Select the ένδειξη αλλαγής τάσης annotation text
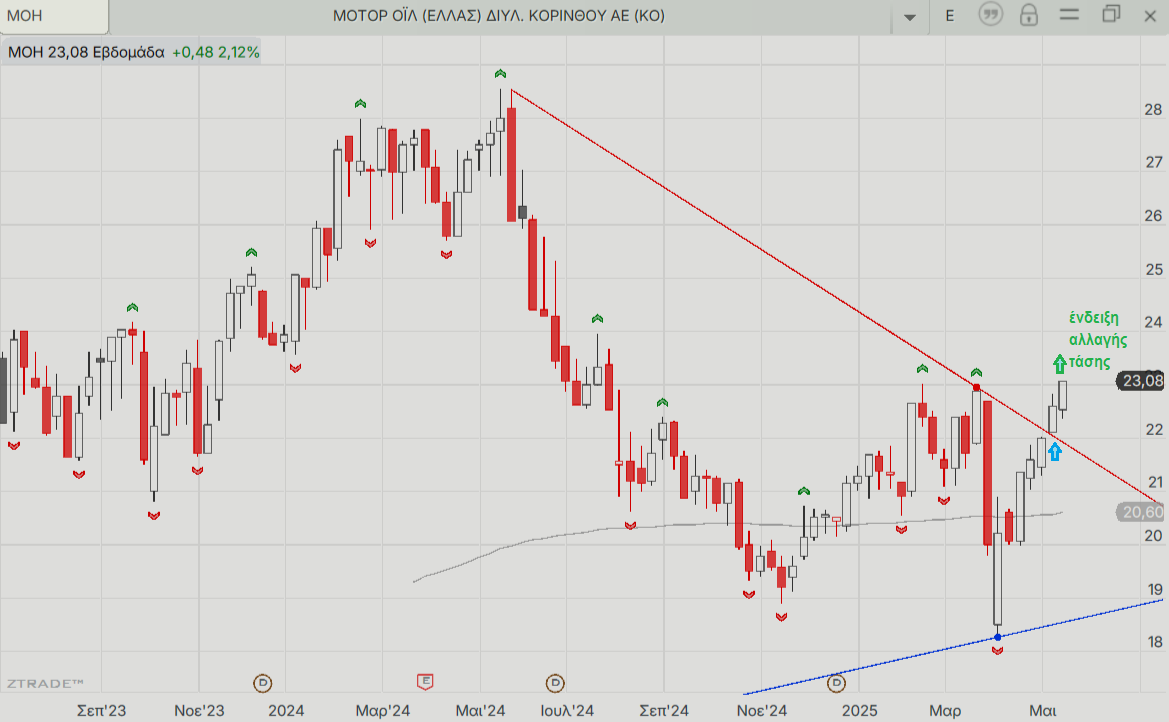Viewport: 1169px width, 722px height. point(1097,340)
